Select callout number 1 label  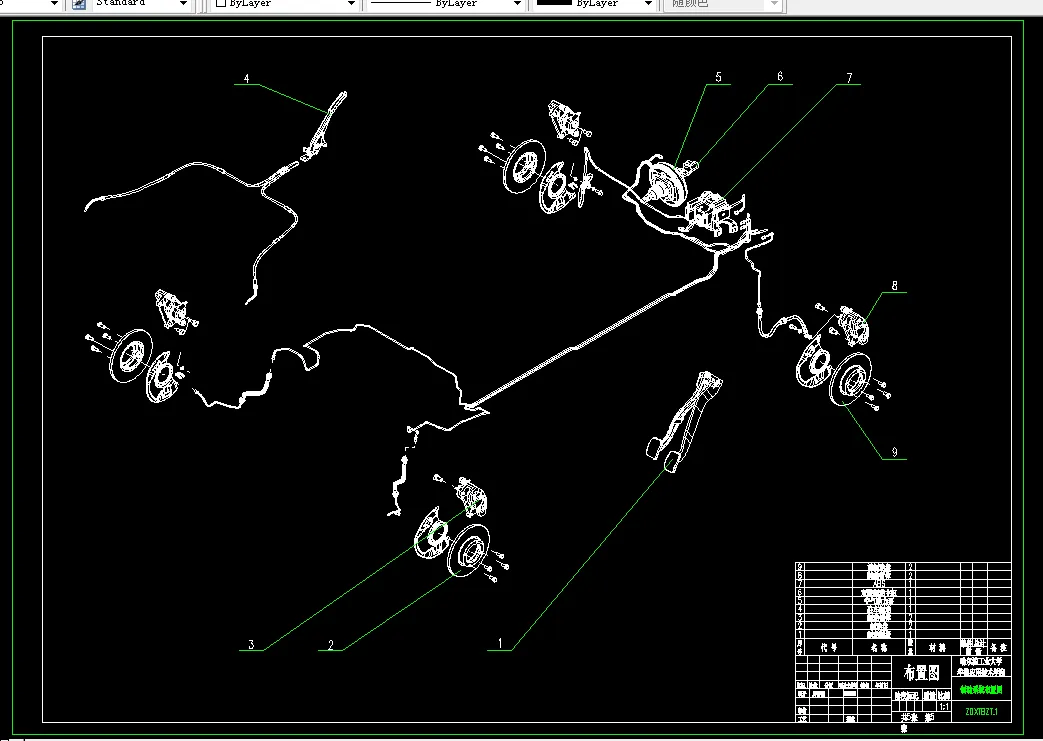tap(500, 644)
